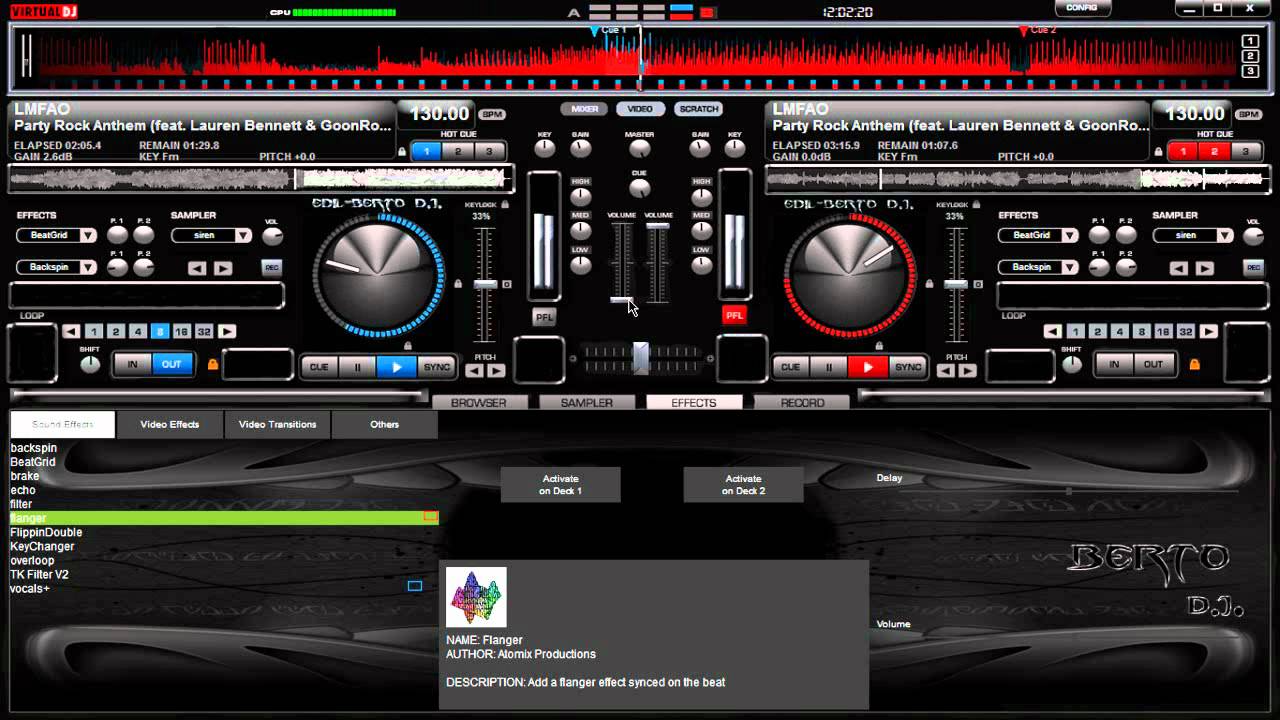Open the Others effects tab
The height and width of the screenshot is (720, 1280).
coord(384,425)
